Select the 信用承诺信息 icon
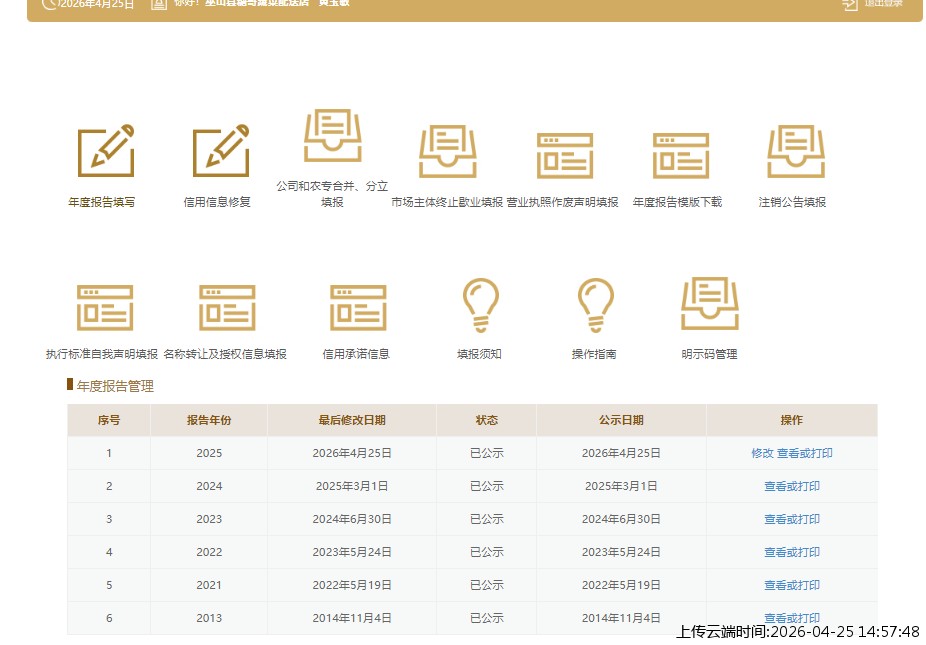The height and width of the screenshot is (645, 926). [357, 307]
